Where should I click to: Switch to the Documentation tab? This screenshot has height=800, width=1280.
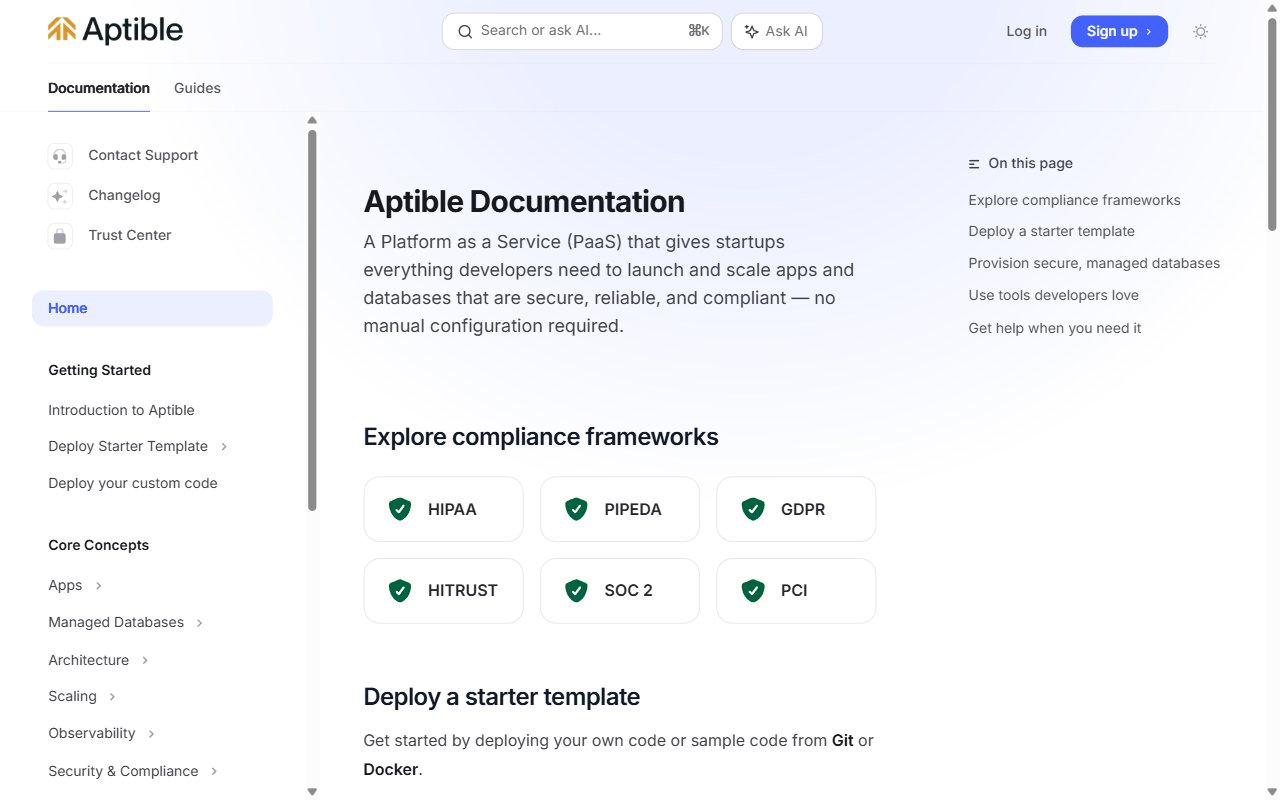point(99,88)
